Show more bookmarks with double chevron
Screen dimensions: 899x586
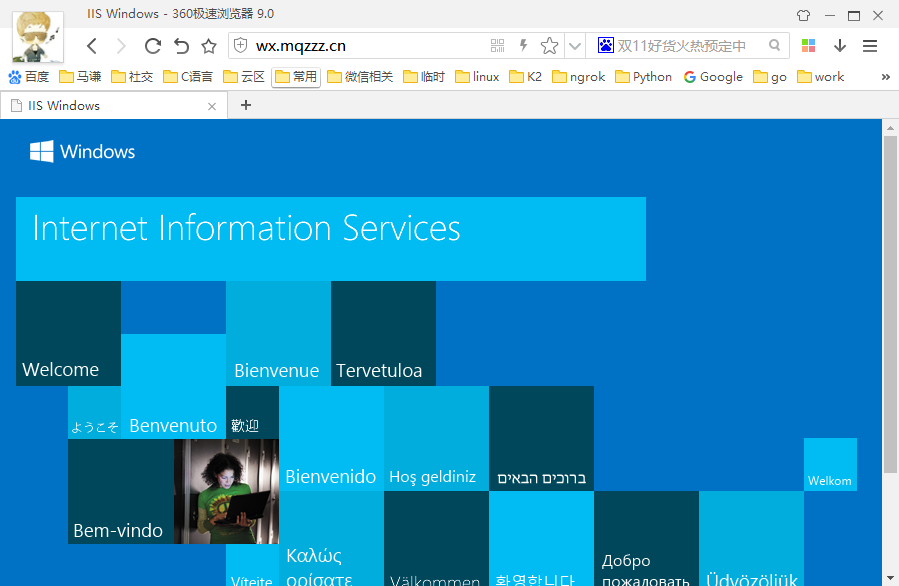pos(885,77)
